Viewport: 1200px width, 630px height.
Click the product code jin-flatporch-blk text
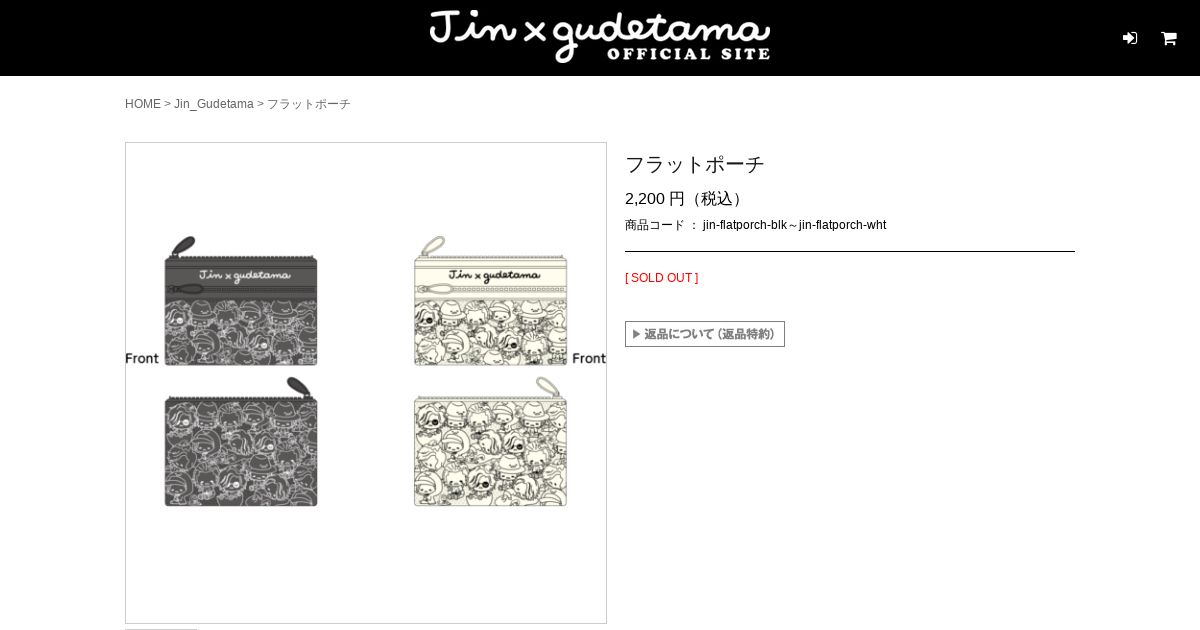[x=745, y=225]
